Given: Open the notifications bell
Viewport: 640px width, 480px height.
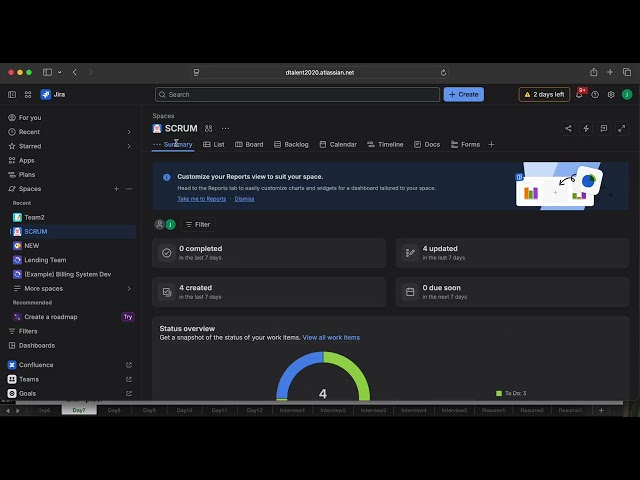Looking at the screenshot, I should coord(579,94).
